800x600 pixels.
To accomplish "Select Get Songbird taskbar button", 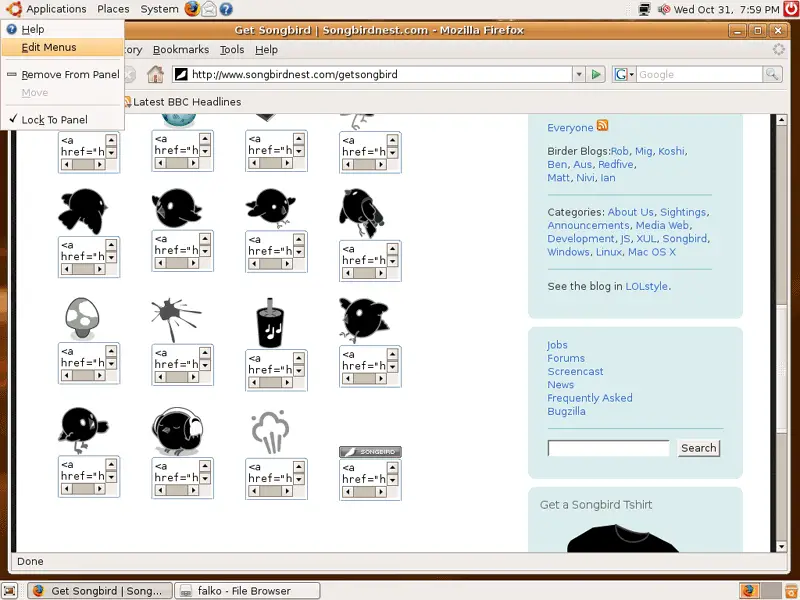I will pyautogui.click(x=100, y=591).
